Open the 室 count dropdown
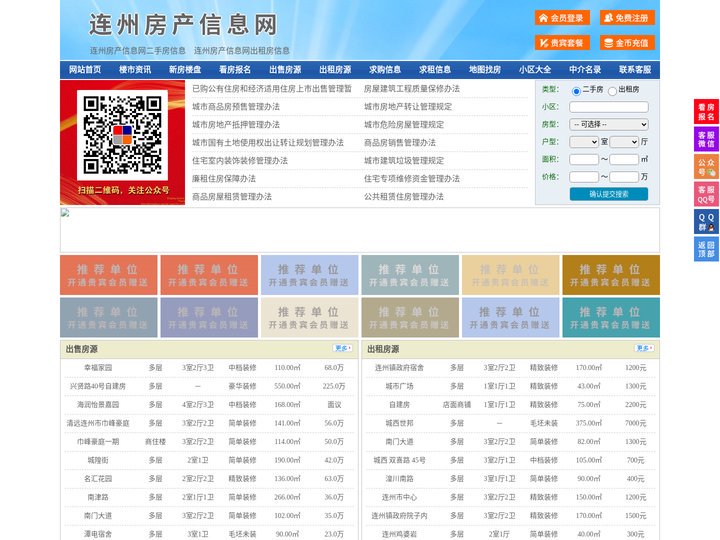The height and width of the screenshot is (540, 720). pyautogui.click(x=584, y=142)
